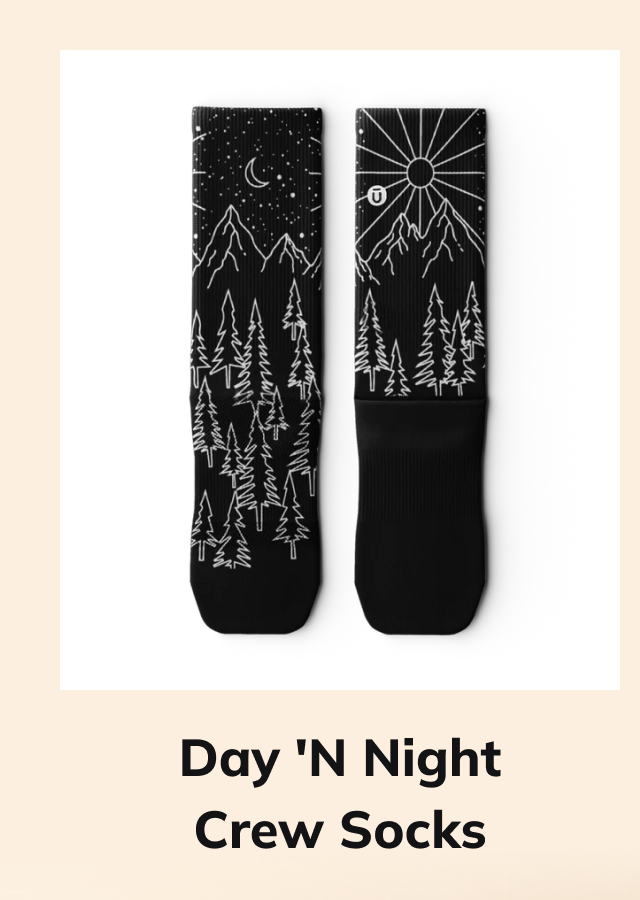The image size is (640, 900).
Task: Click the word "Socks" in the title
Action: pos(413,830)
